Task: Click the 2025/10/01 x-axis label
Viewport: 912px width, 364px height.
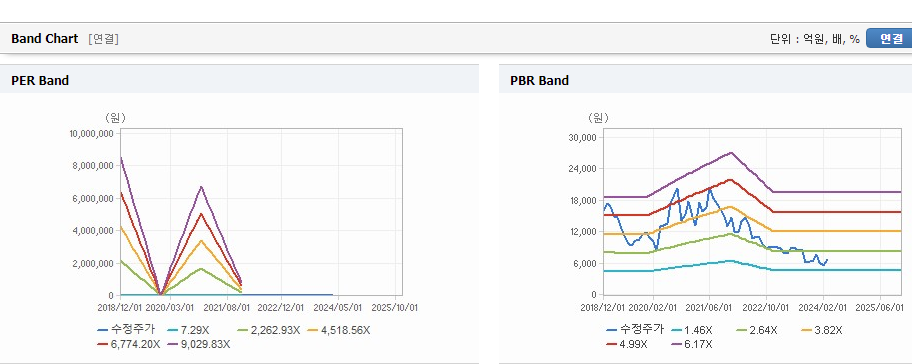Action: pos(396,307)
